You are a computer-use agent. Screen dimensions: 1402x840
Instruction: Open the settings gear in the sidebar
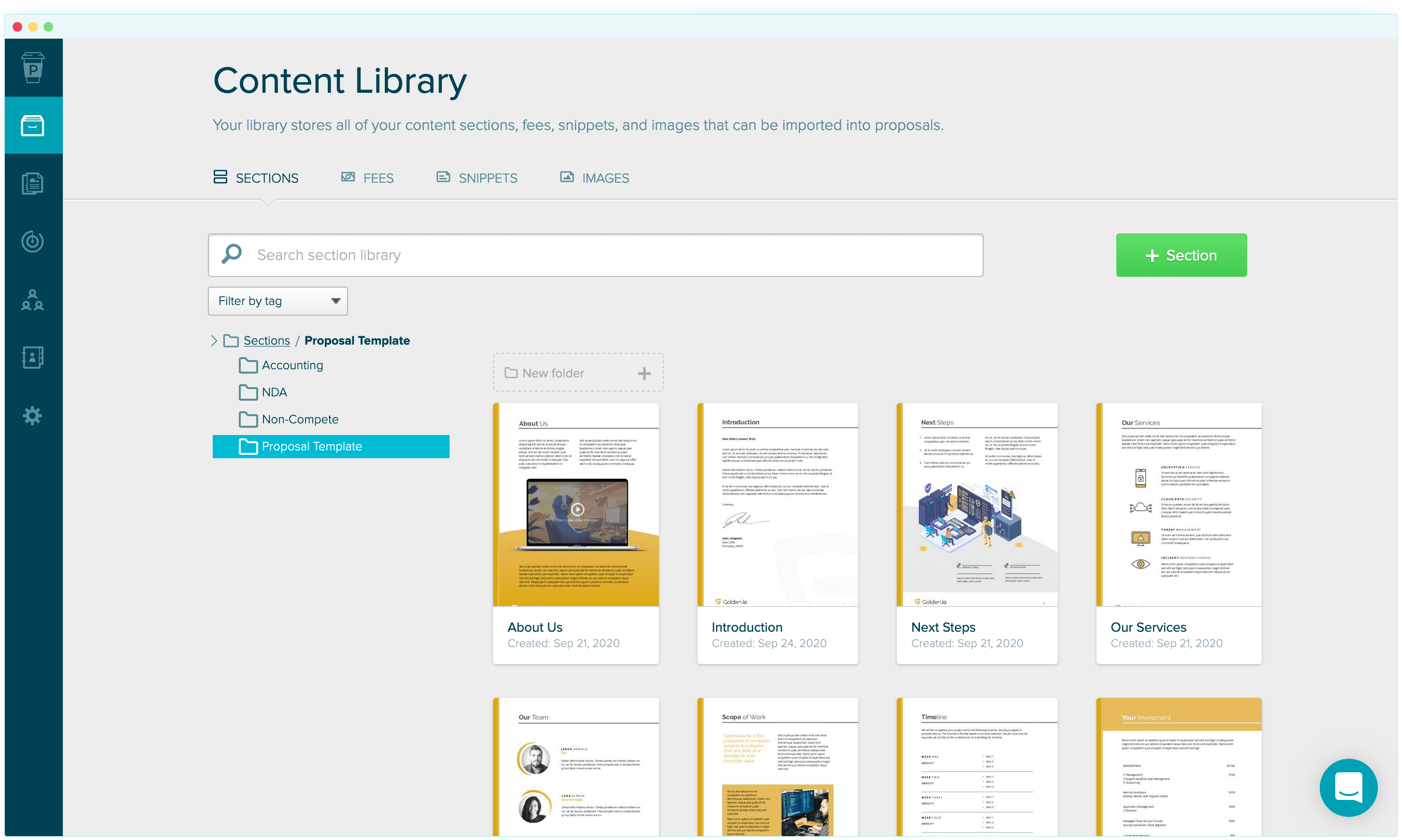(x=33, y=416)
